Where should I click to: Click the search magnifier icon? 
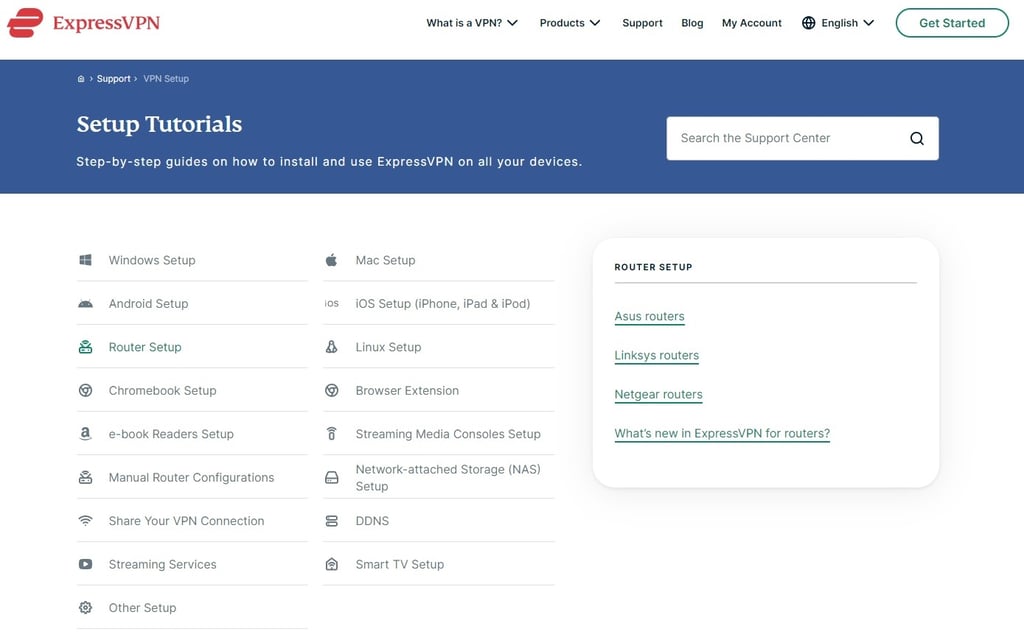917,139
